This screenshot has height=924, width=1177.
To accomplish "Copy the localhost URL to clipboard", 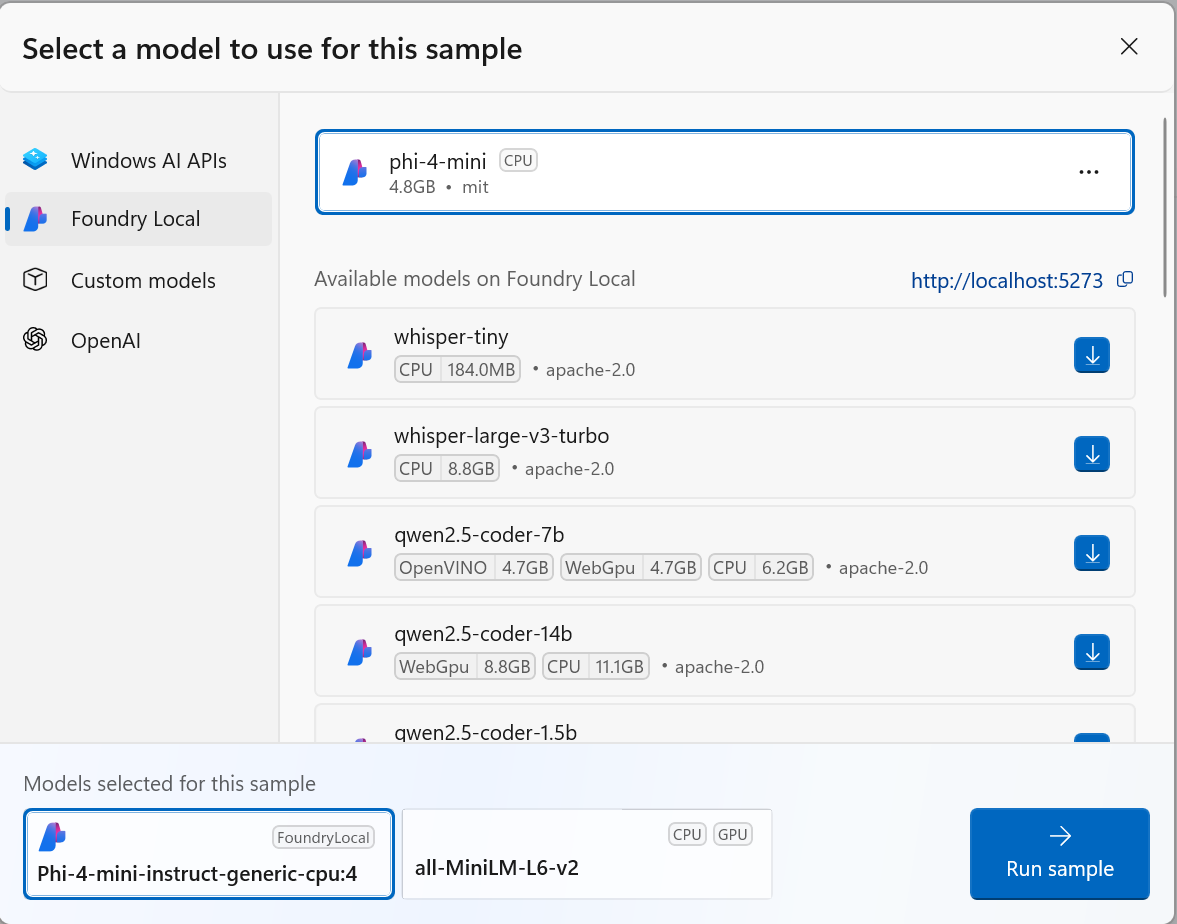I will (1125, 279).
